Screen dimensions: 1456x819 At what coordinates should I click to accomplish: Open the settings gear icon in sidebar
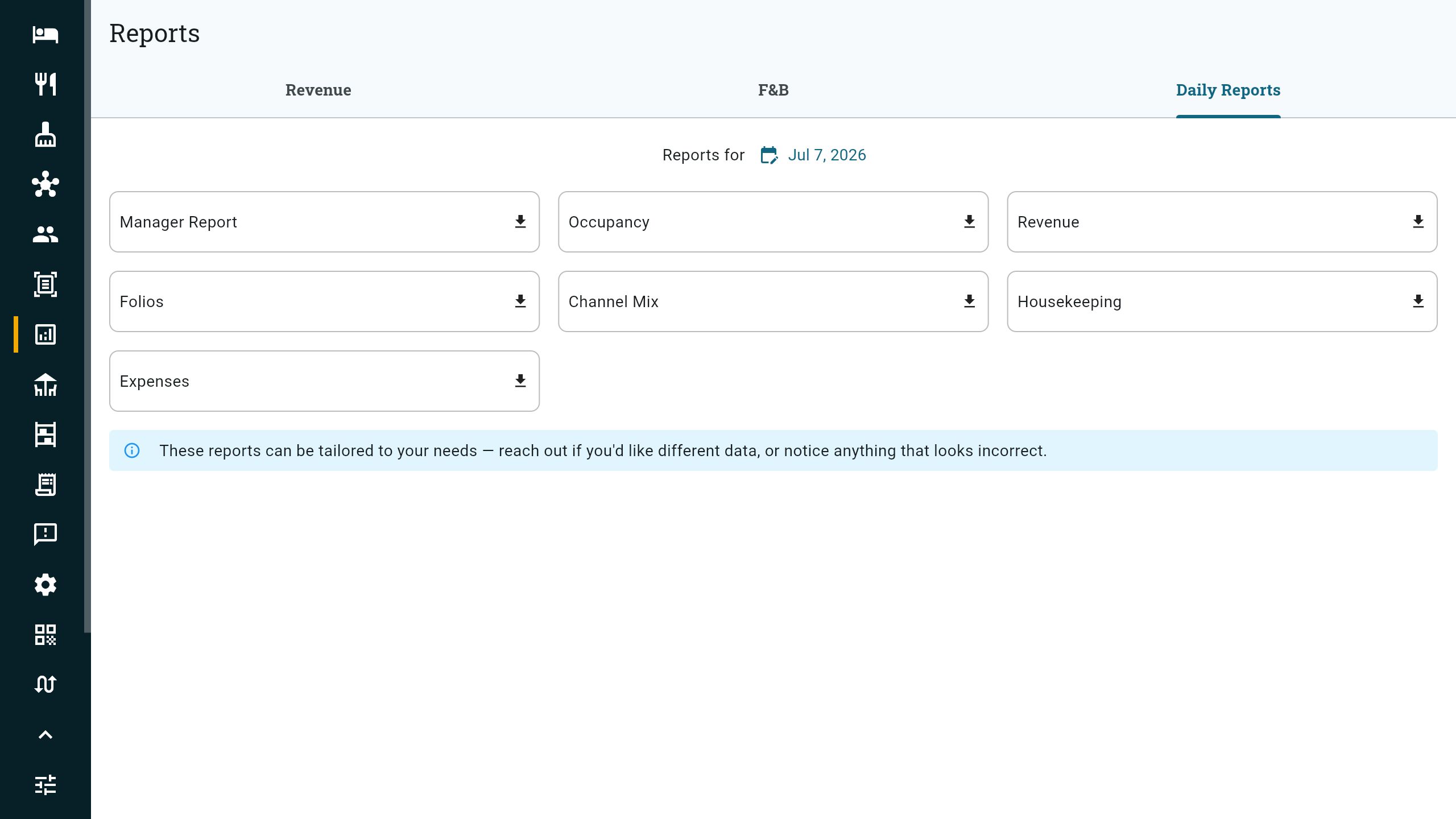tap(45, 585)
